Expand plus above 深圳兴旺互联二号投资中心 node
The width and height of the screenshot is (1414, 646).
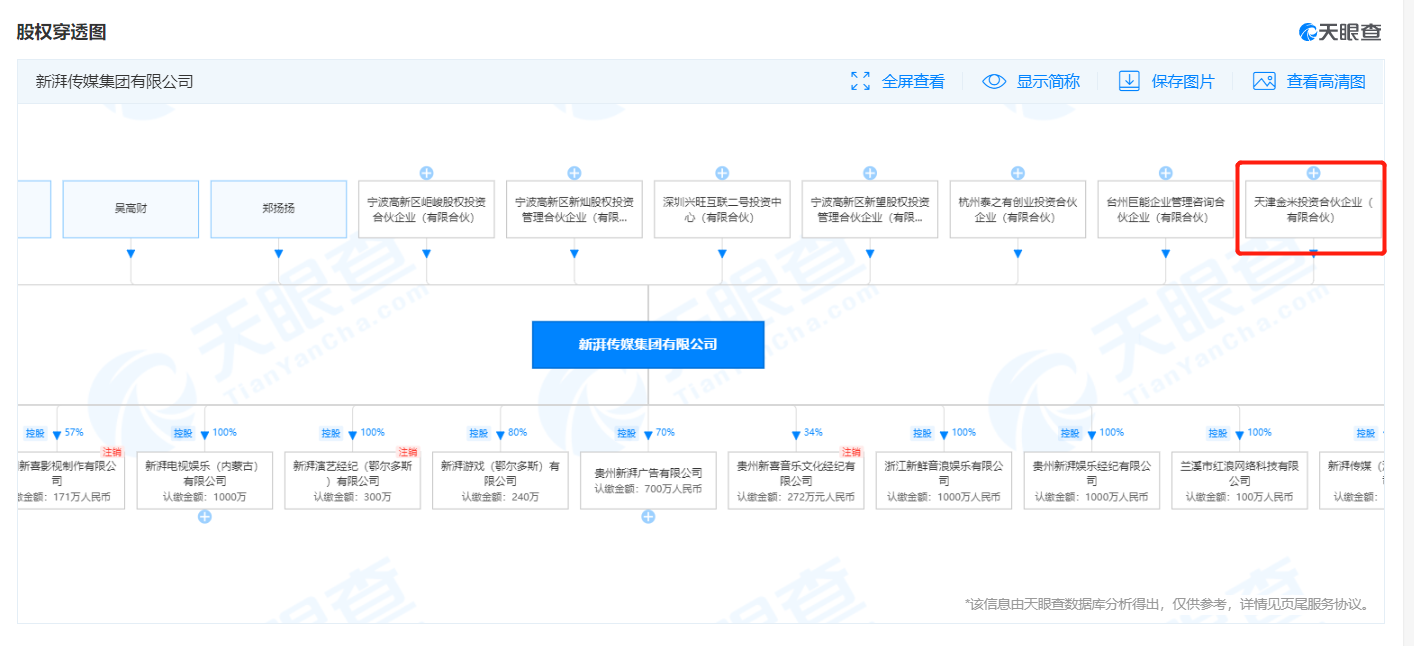point(722,173)
